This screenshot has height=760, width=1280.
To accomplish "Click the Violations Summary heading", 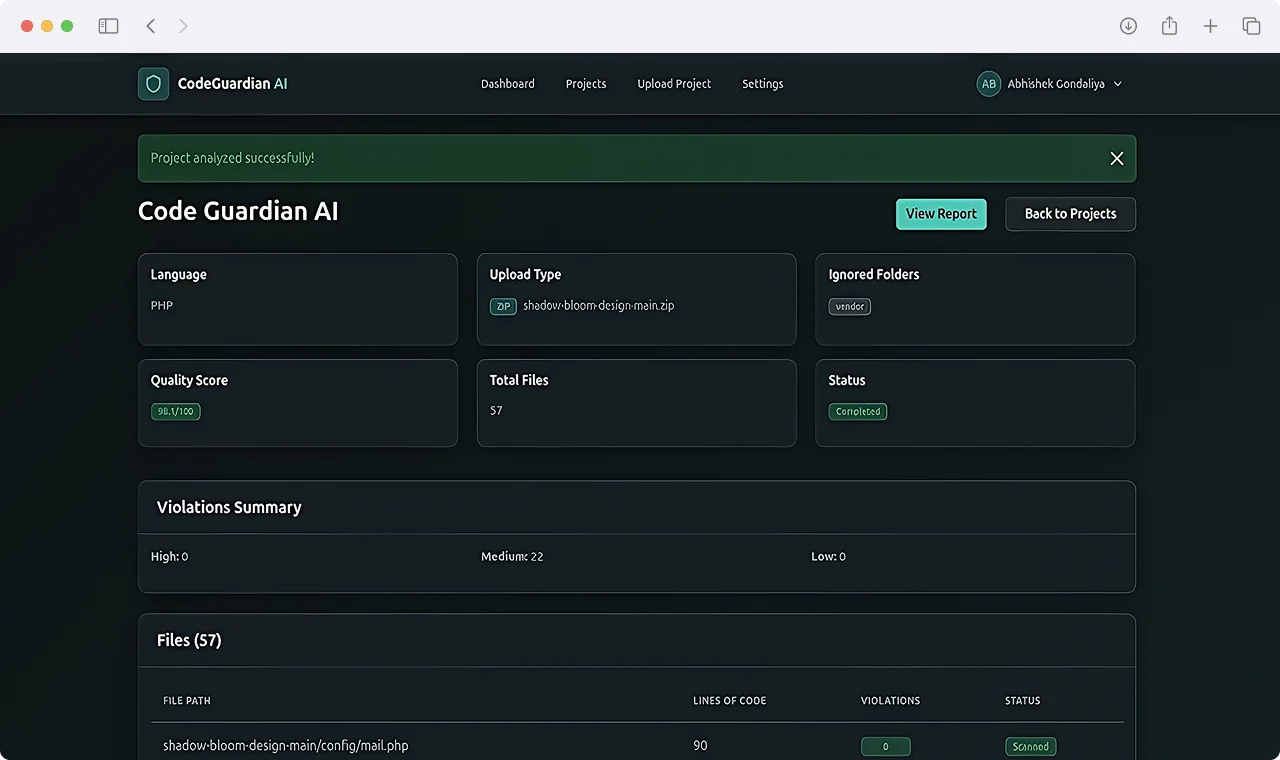I will point(229,507).
